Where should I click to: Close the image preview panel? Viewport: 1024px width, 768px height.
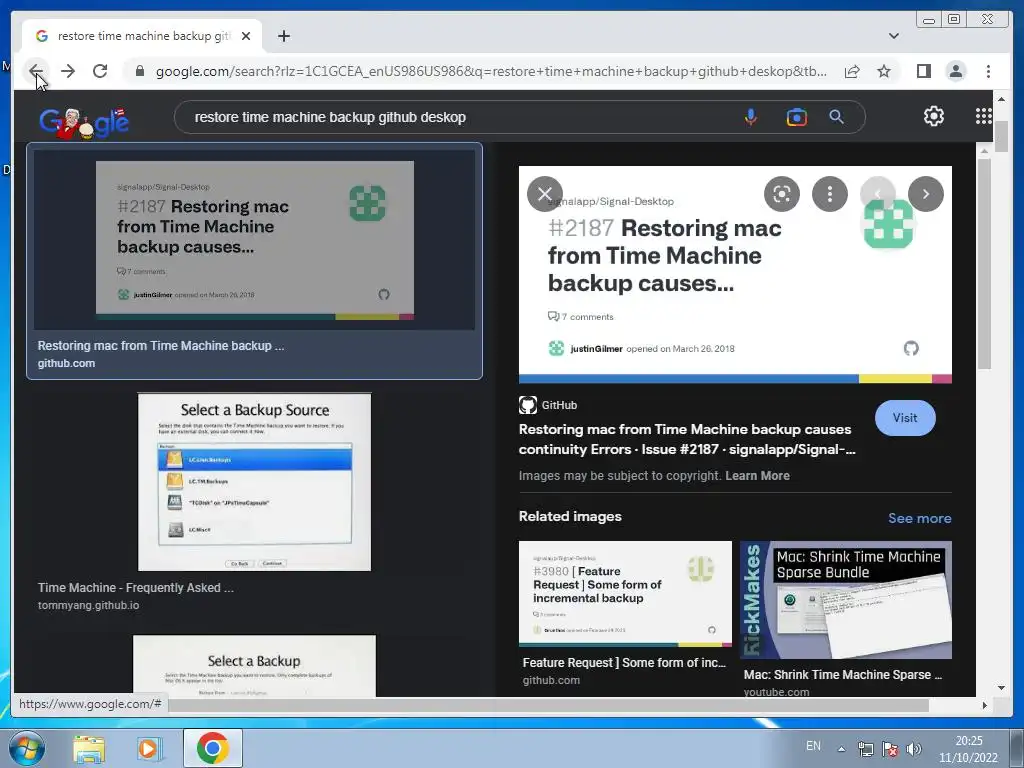tap(545, 194)
